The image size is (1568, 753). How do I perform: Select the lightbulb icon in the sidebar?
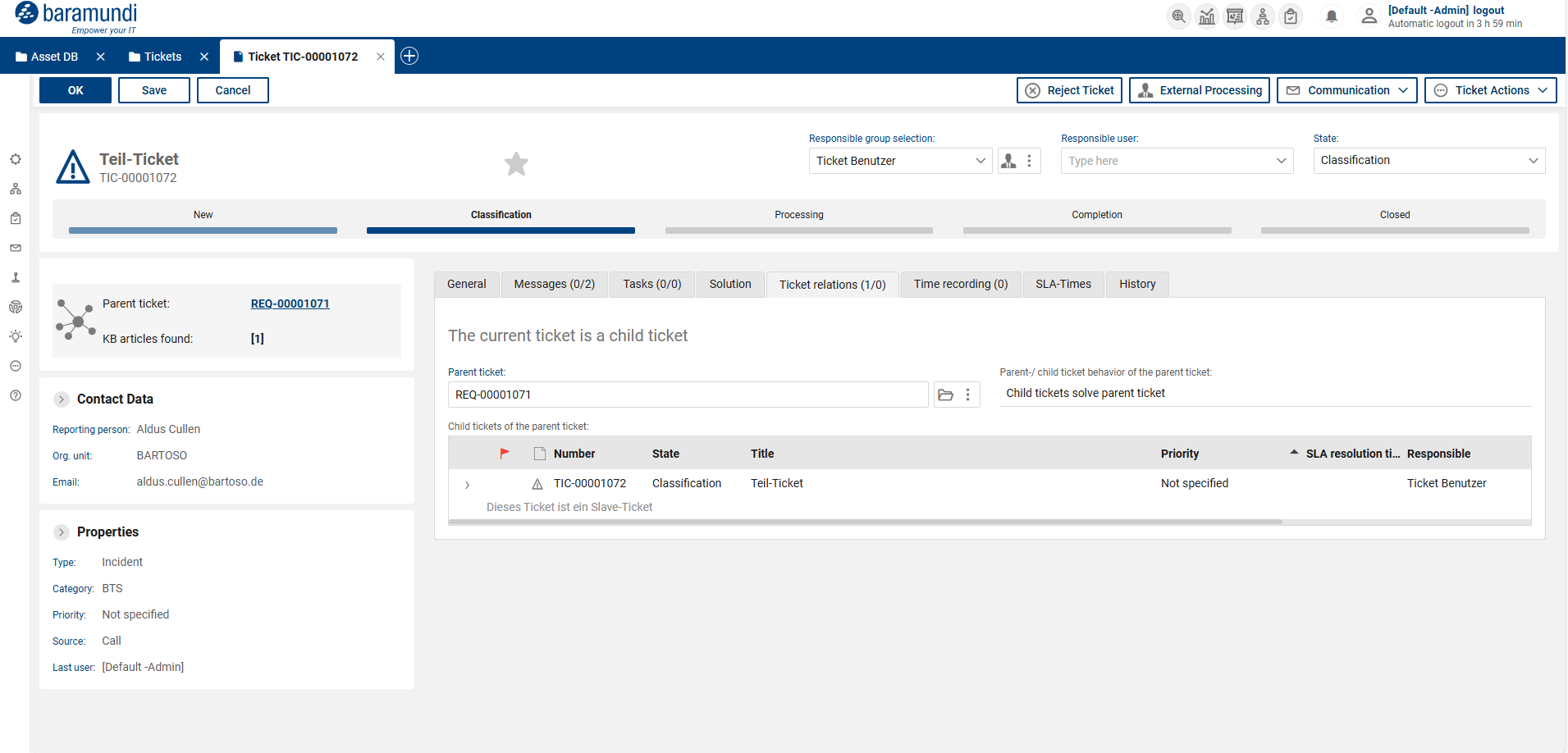[16, 336]
